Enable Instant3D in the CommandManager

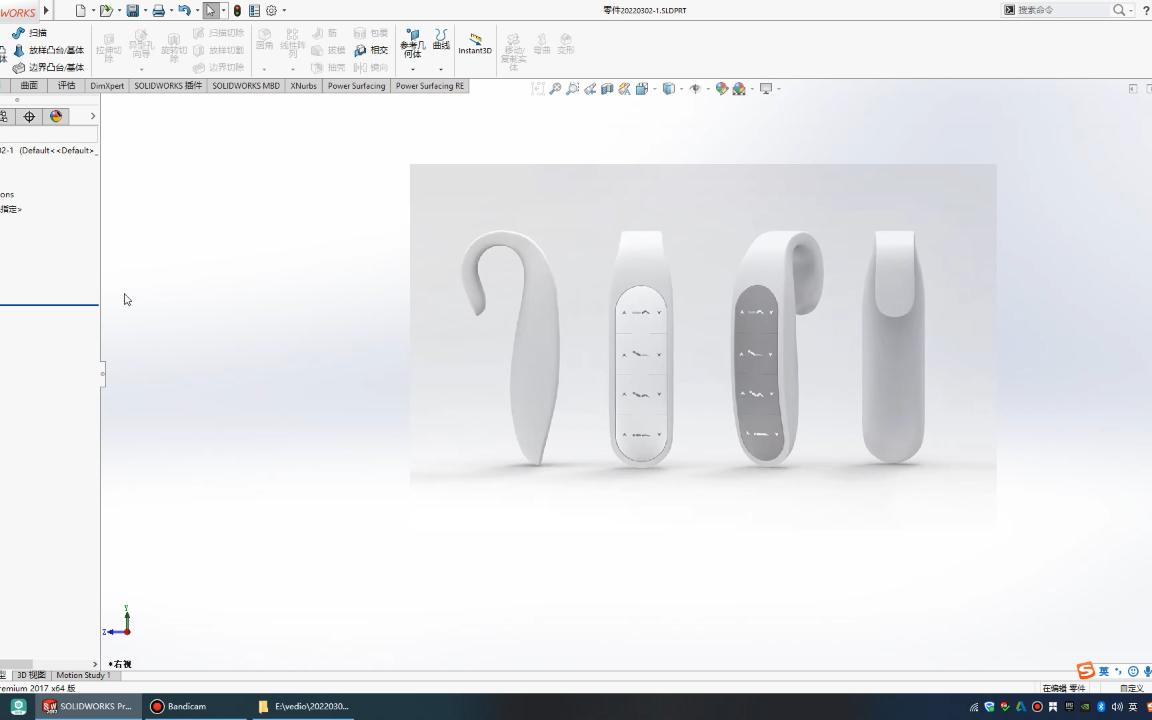coord(474,45)
